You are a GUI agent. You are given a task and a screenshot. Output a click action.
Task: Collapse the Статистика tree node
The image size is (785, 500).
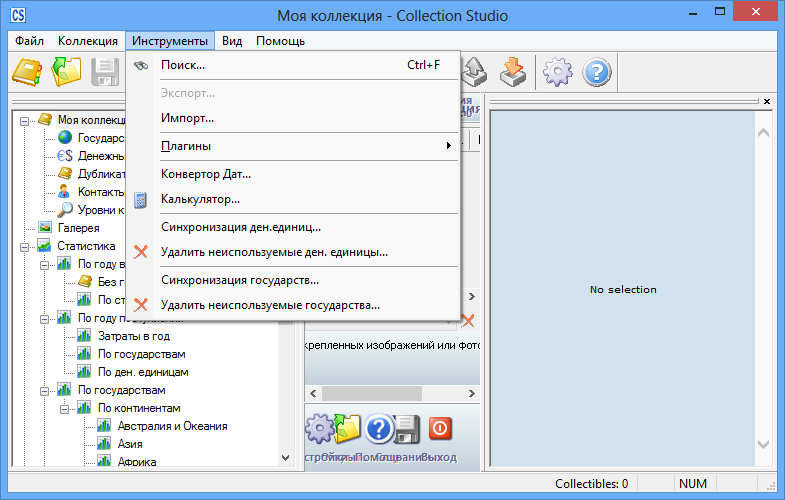pos(24,247)
